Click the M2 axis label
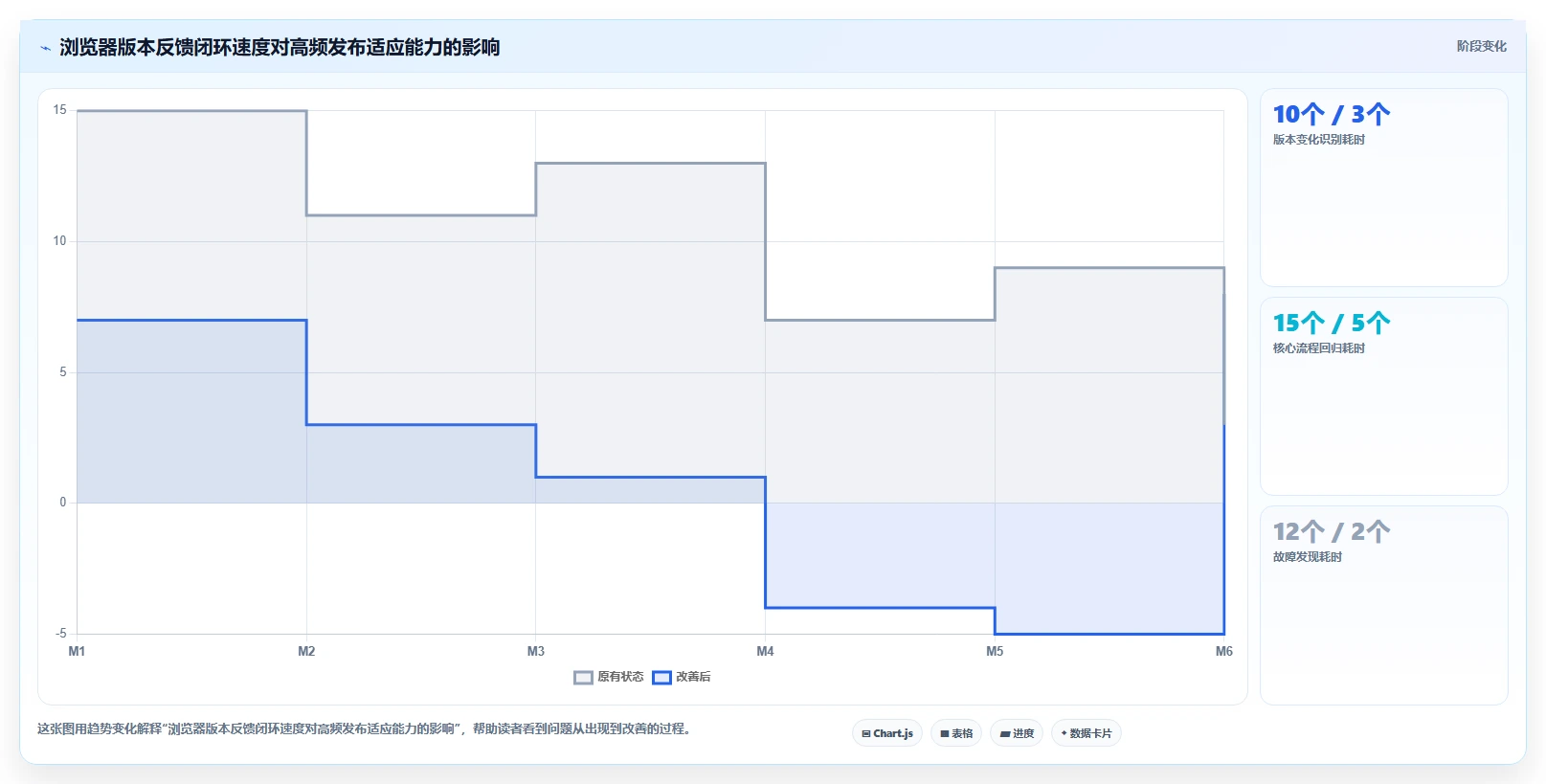 point(306,651)
